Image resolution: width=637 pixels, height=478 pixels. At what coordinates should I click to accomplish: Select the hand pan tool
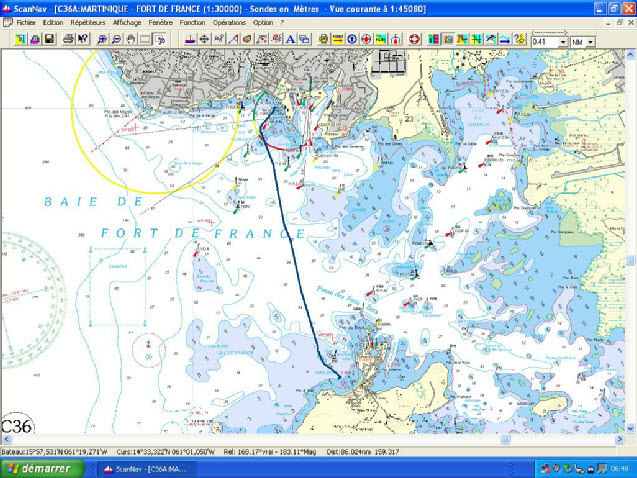pos(130,39)
